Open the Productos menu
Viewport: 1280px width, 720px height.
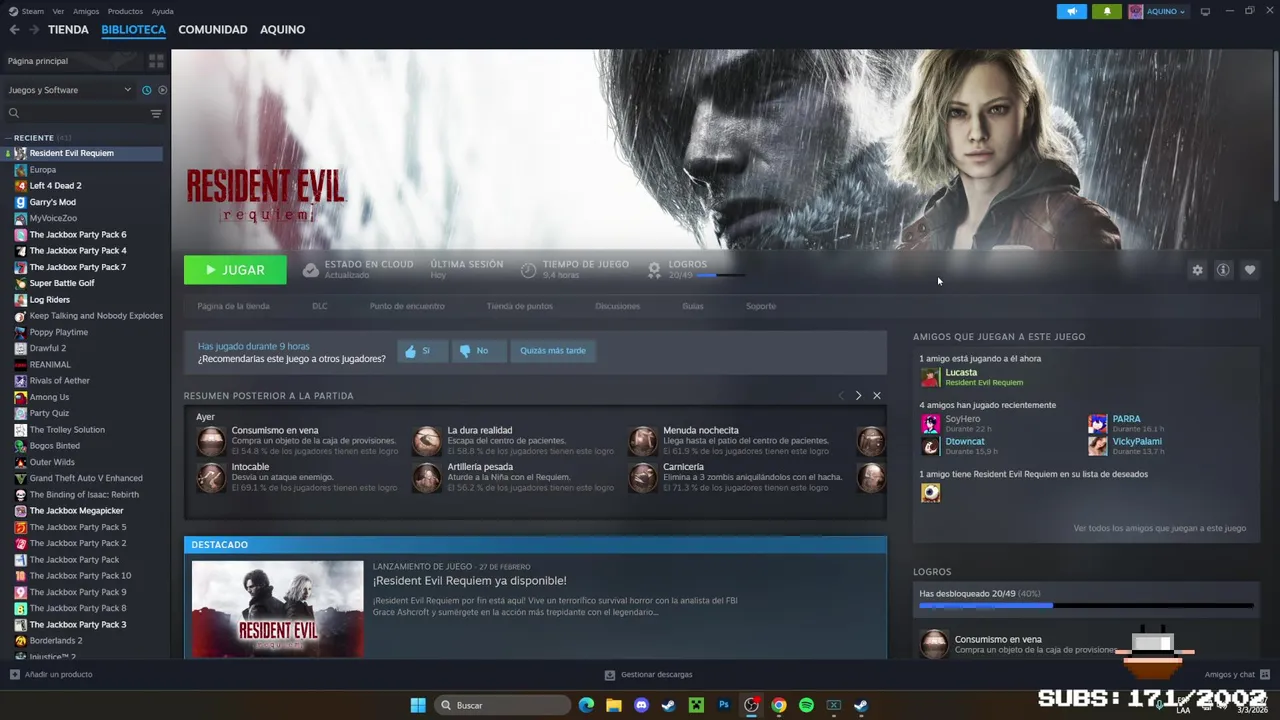(125, 11)
